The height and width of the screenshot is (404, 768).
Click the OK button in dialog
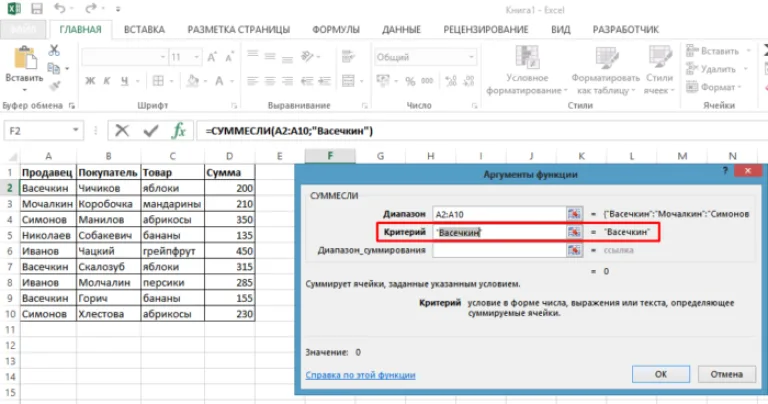click(x=661, y=374)
